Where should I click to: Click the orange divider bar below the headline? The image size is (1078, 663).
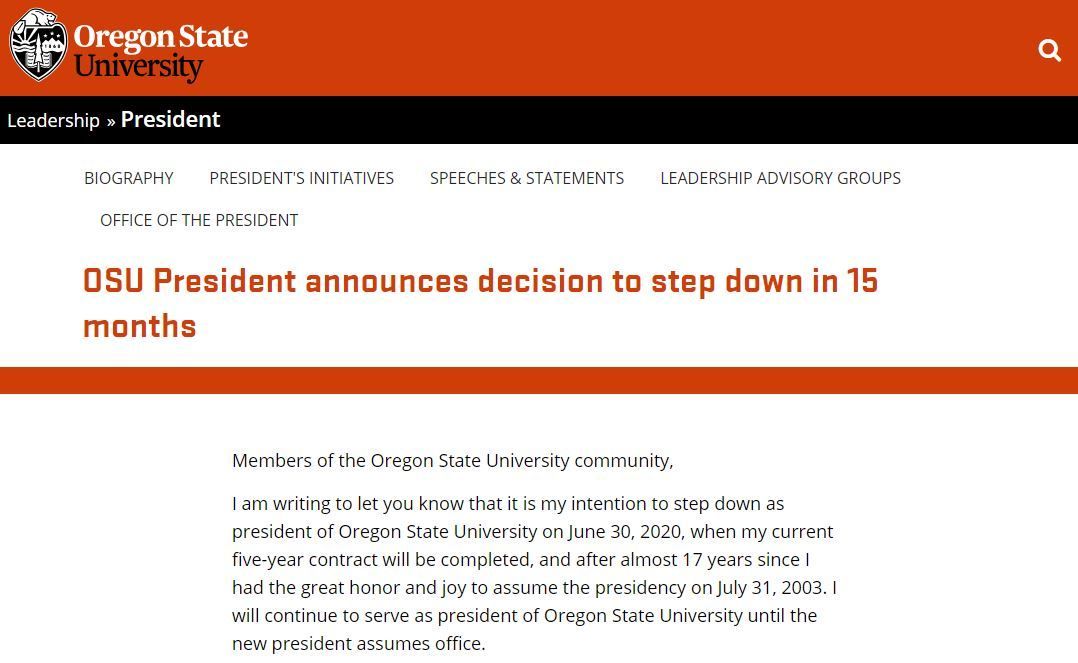click(x=539, y=380)
